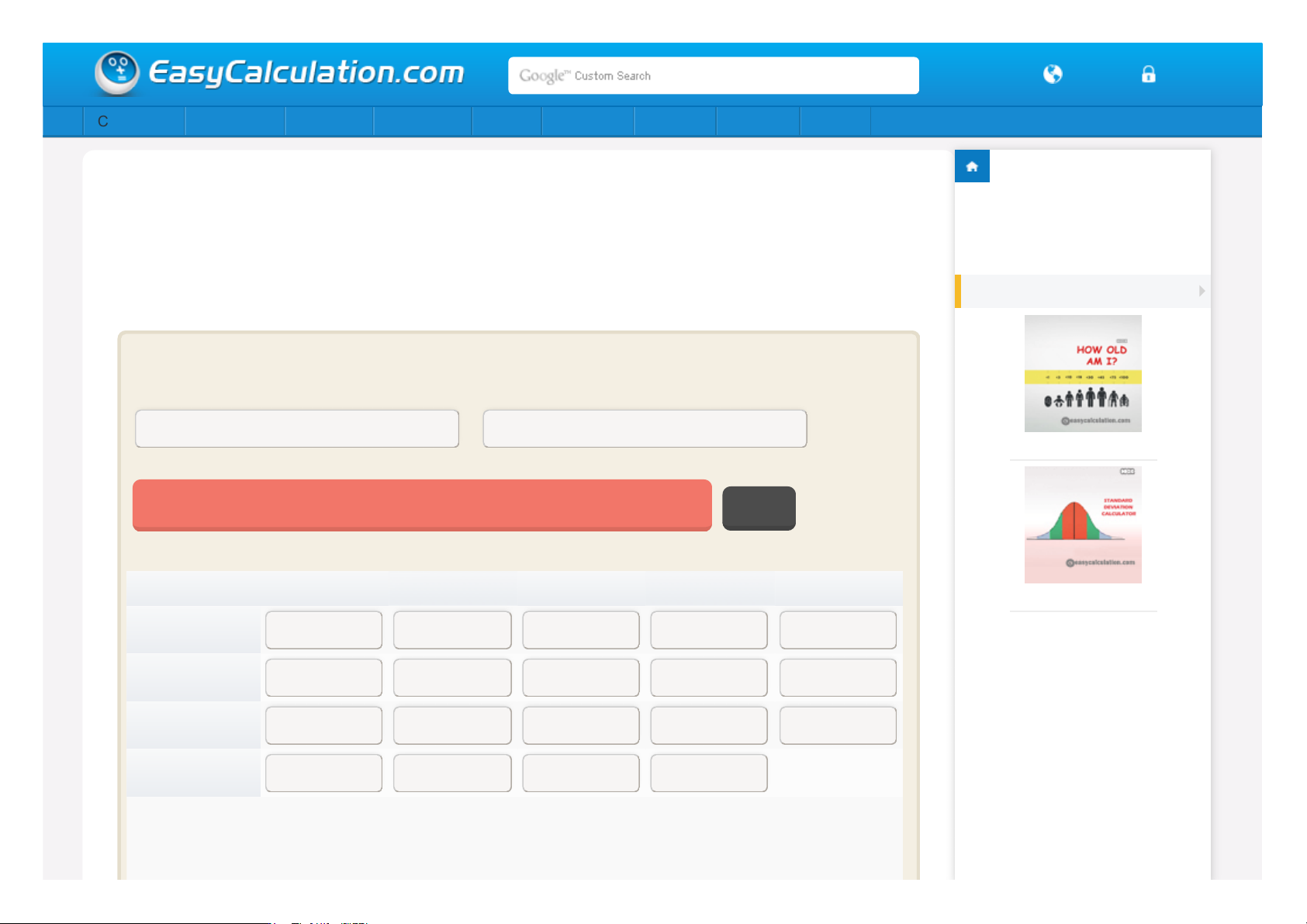The width and height of the screenshot is (1307, 924).
Task: Go to home via sidebar house icon
Action: click(972, 166)
